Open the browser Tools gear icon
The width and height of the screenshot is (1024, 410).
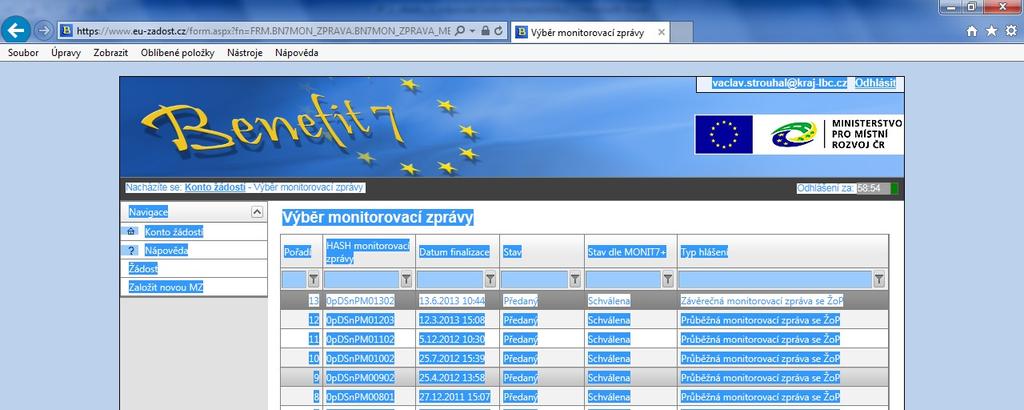tap(1011, 31)
